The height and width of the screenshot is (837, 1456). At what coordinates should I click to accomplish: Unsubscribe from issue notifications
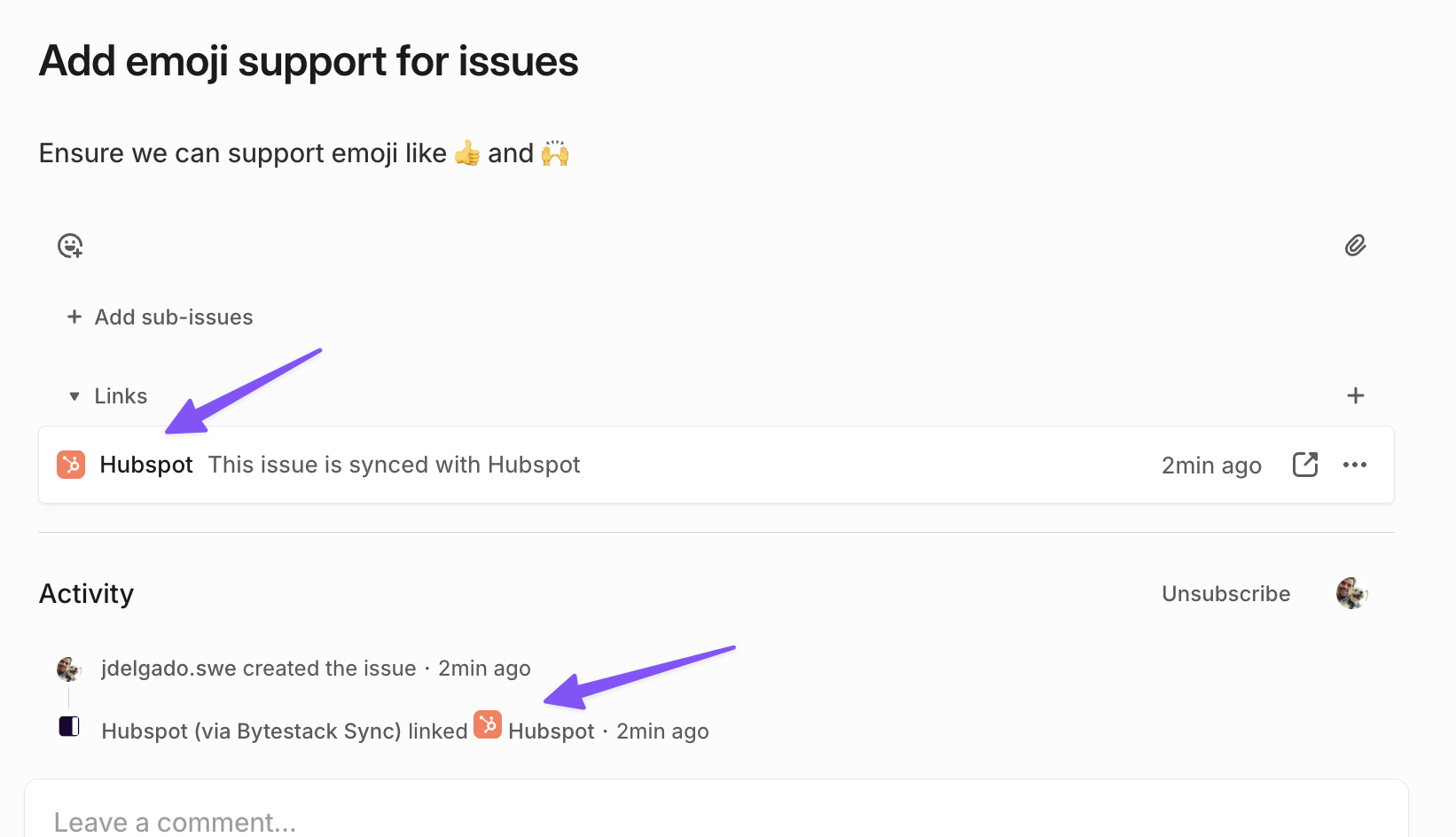click(1225, 593)
